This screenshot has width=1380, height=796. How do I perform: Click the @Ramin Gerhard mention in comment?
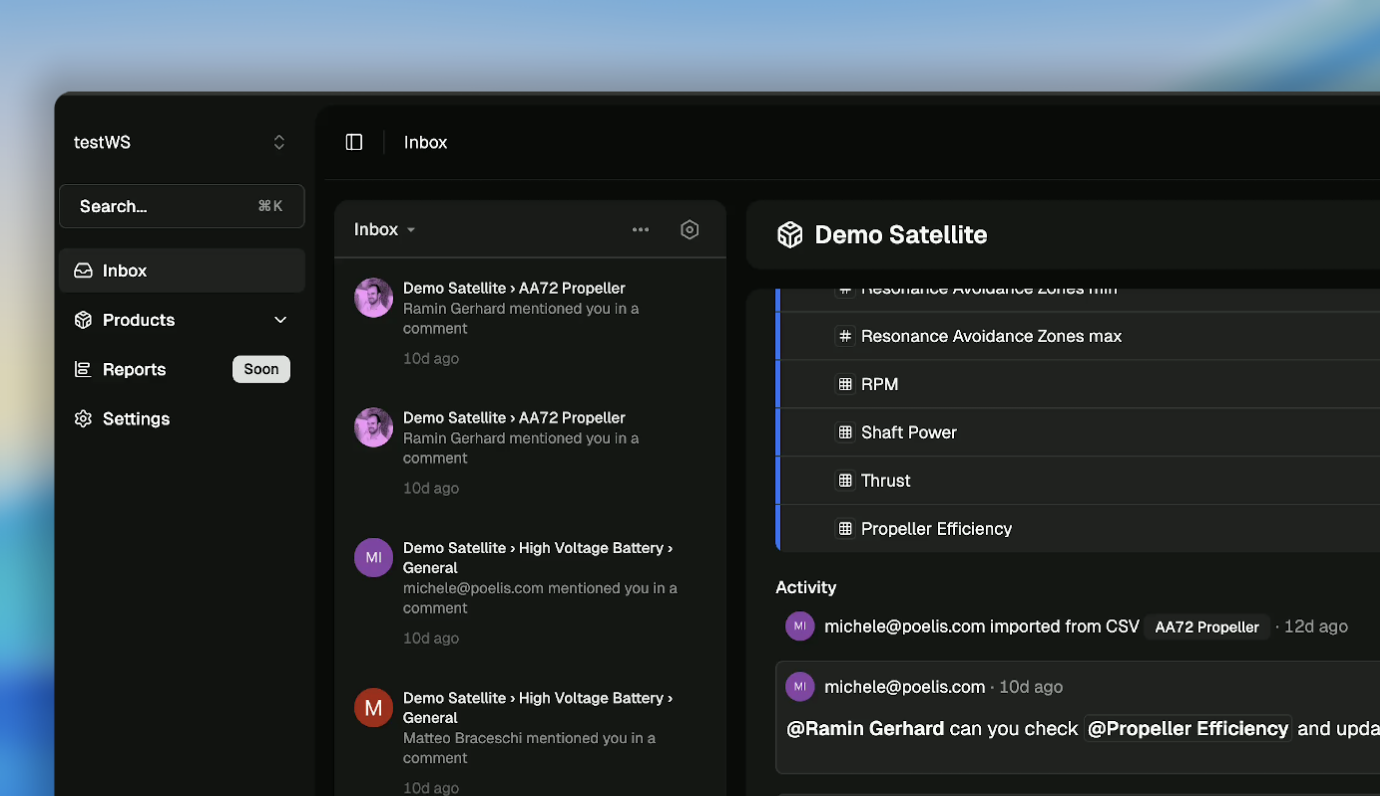[x=865, y=728]
